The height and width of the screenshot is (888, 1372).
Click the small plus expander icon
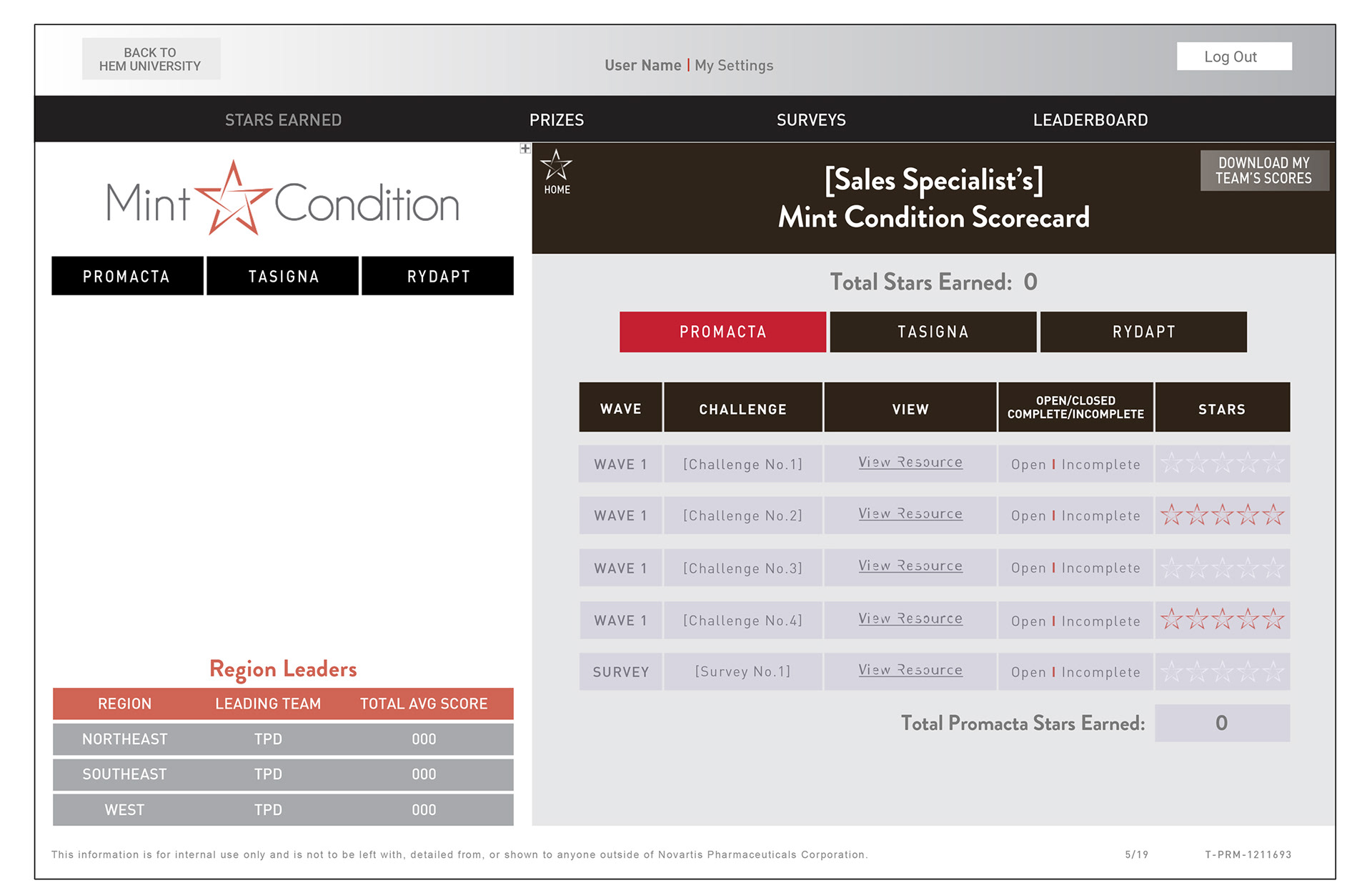[x=525, y=149]
